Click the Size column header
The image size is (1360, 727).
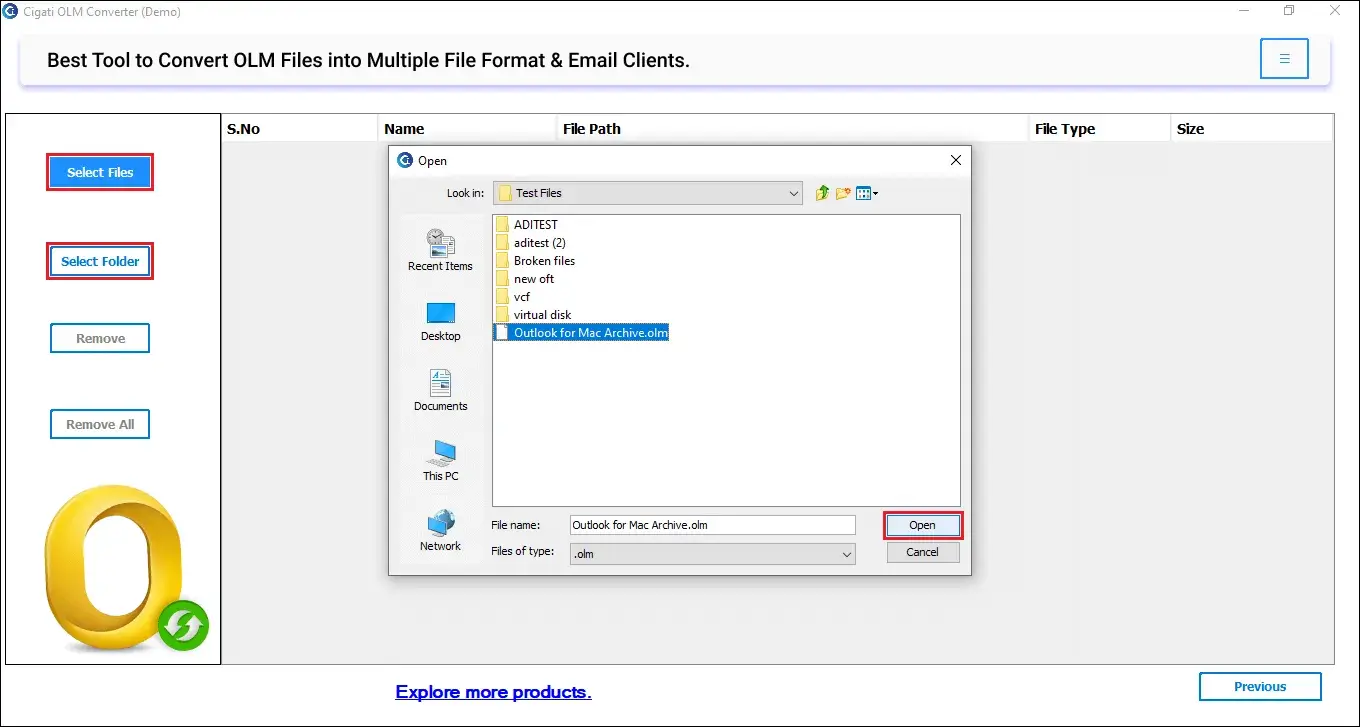[x=1252, y=129]
